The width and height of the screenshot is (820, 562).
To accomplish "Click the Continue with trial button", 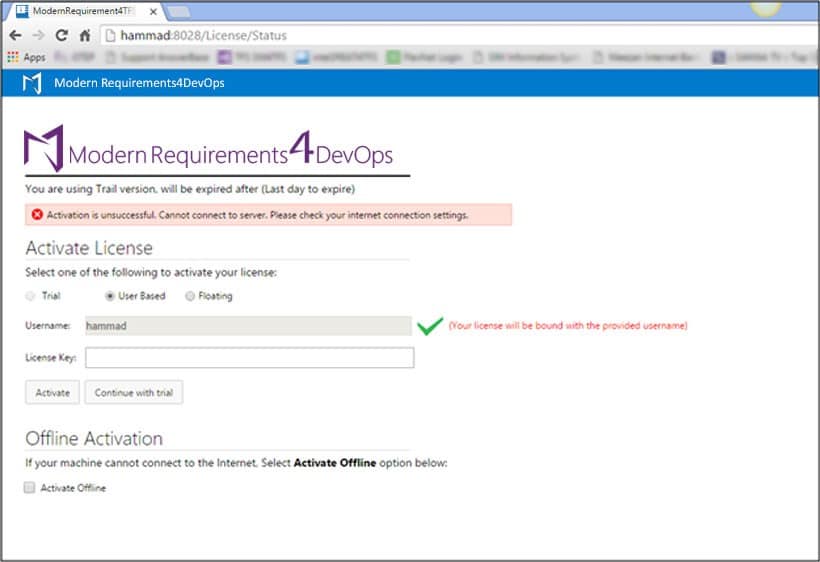I will coord(134,393).
